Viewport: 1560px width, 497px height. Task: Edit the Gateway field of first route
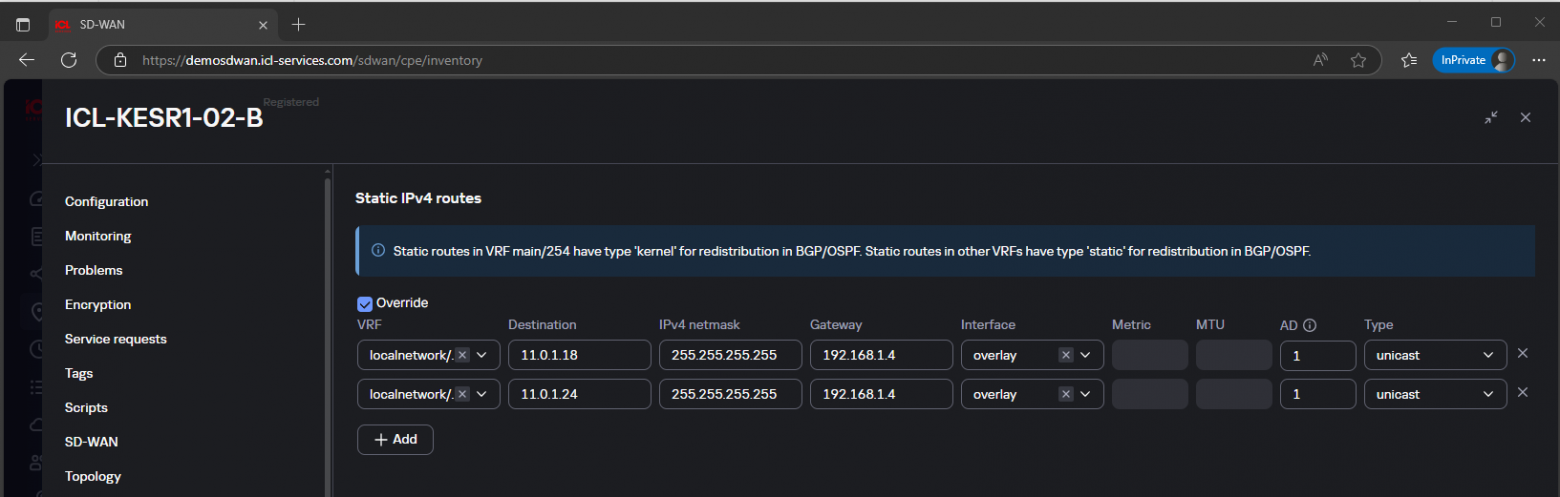click(x=880, y=355)
